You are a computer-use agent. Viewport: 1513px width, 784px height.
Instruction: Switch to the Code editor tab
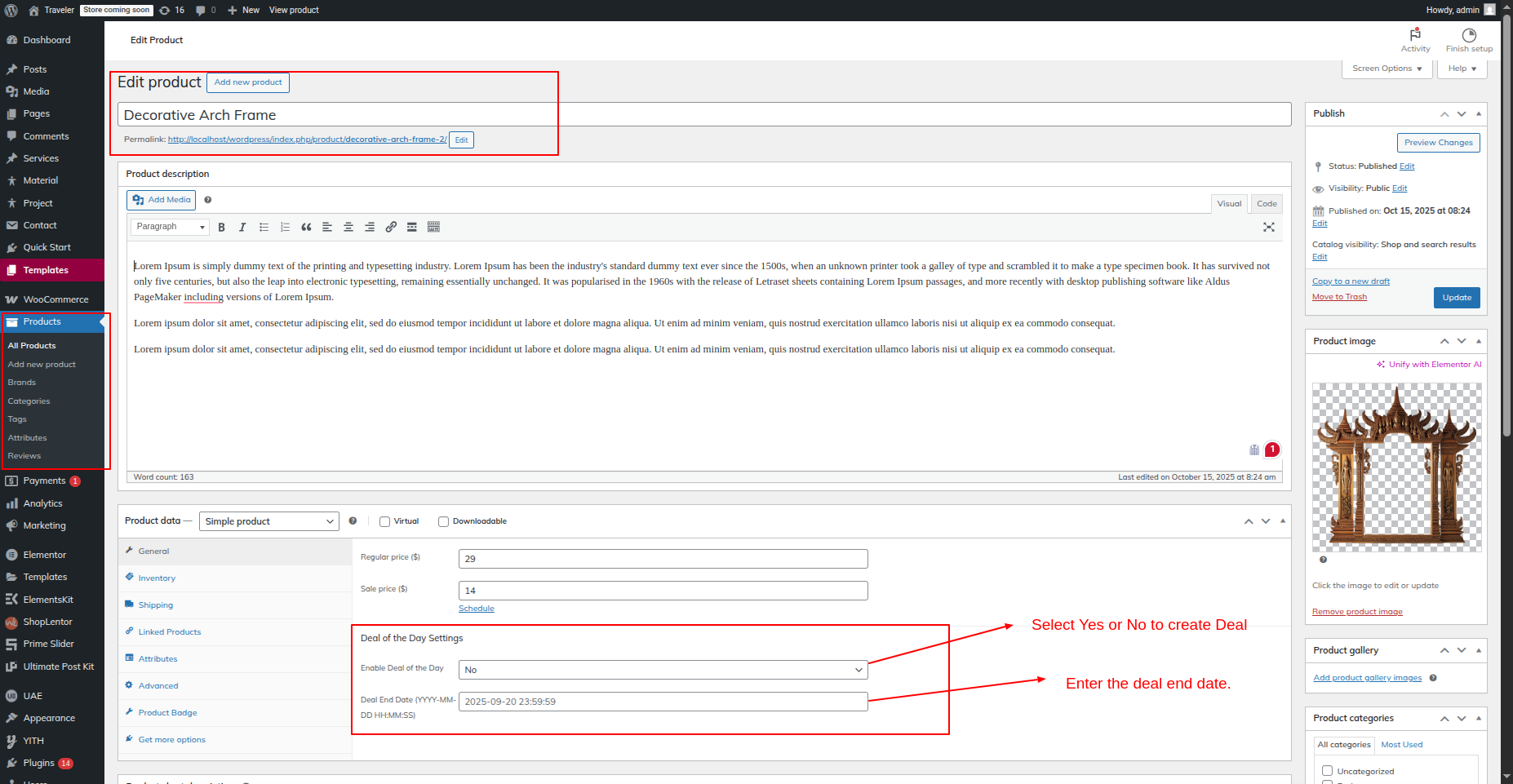tap(1267, 204)
